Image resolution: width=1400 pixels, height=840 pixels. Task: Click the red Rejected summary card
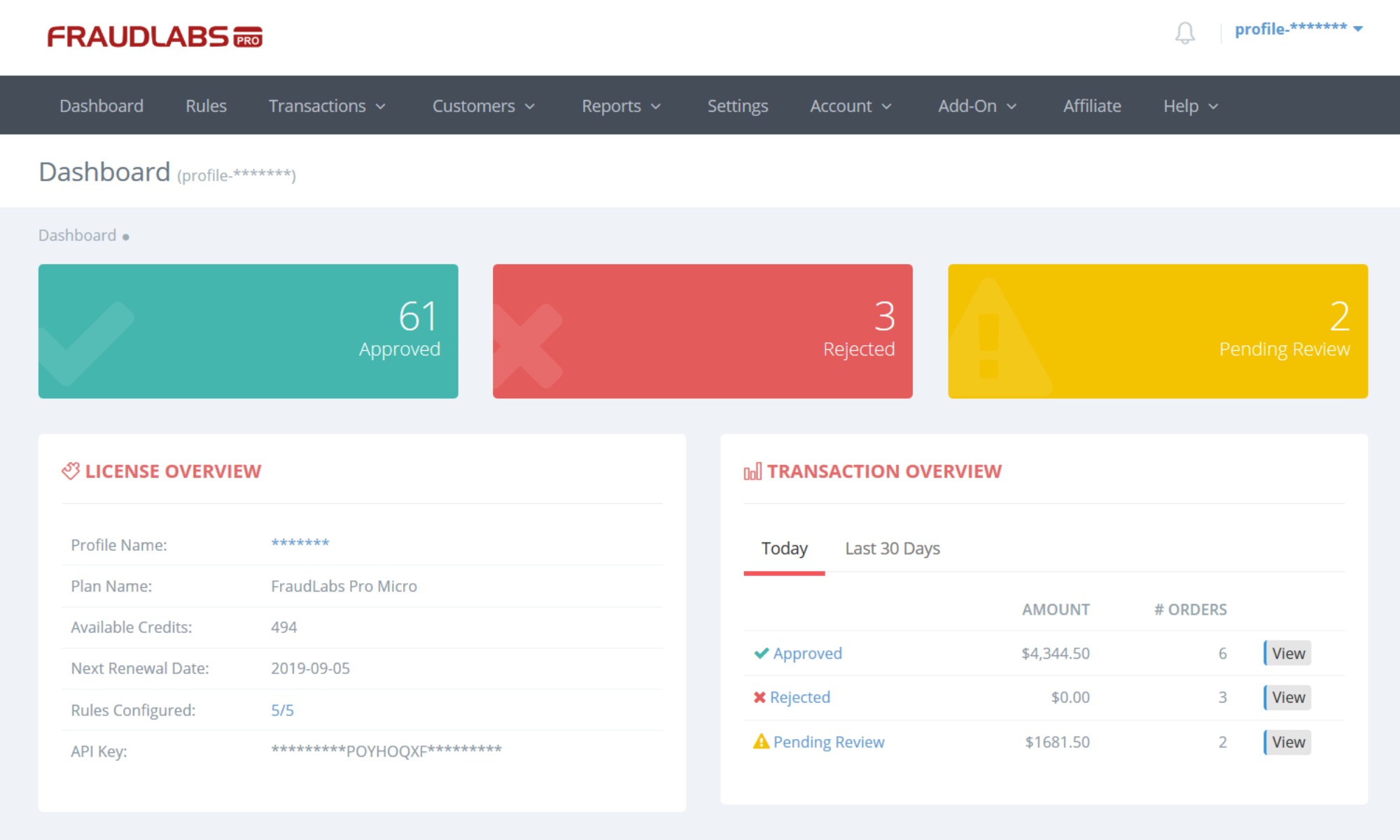702,331
